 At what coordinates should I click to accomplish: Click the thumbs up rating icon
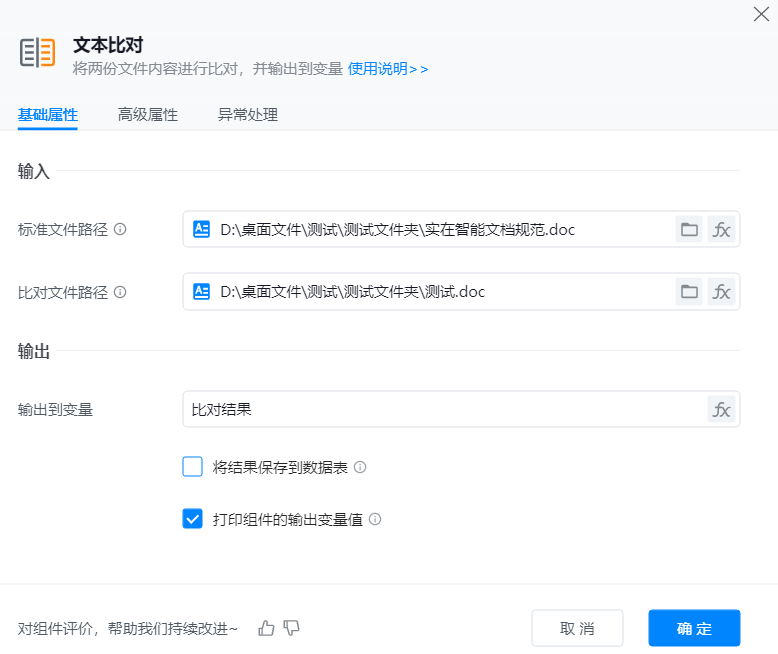coord(266,628)
